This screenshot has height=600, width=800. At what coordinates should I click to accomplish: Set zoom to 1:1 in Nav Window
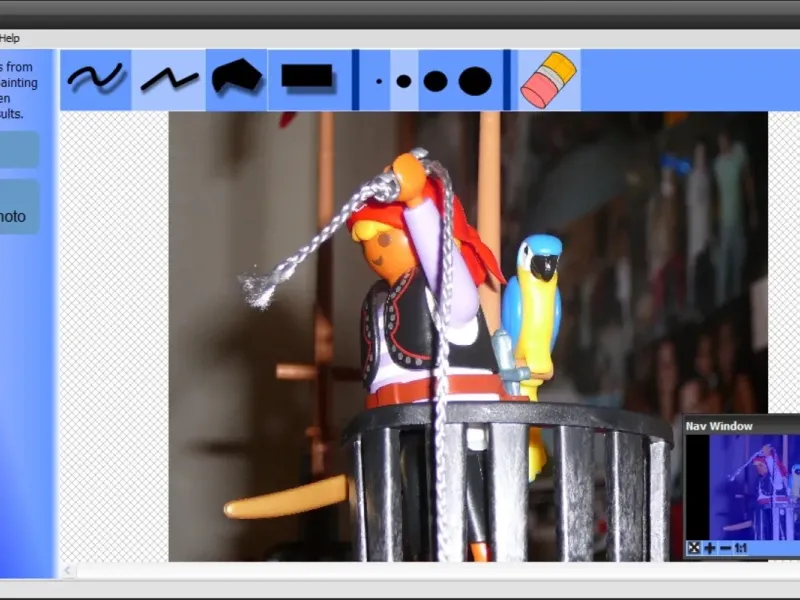point(741,548)
